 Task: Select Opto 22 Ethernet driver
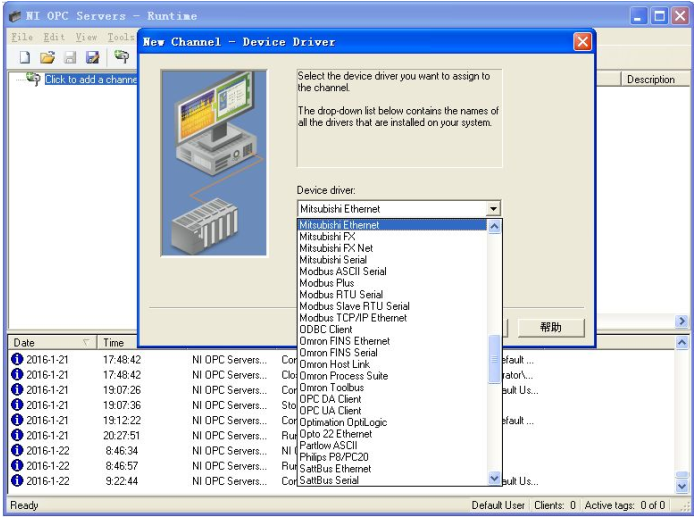pos(392,434)
